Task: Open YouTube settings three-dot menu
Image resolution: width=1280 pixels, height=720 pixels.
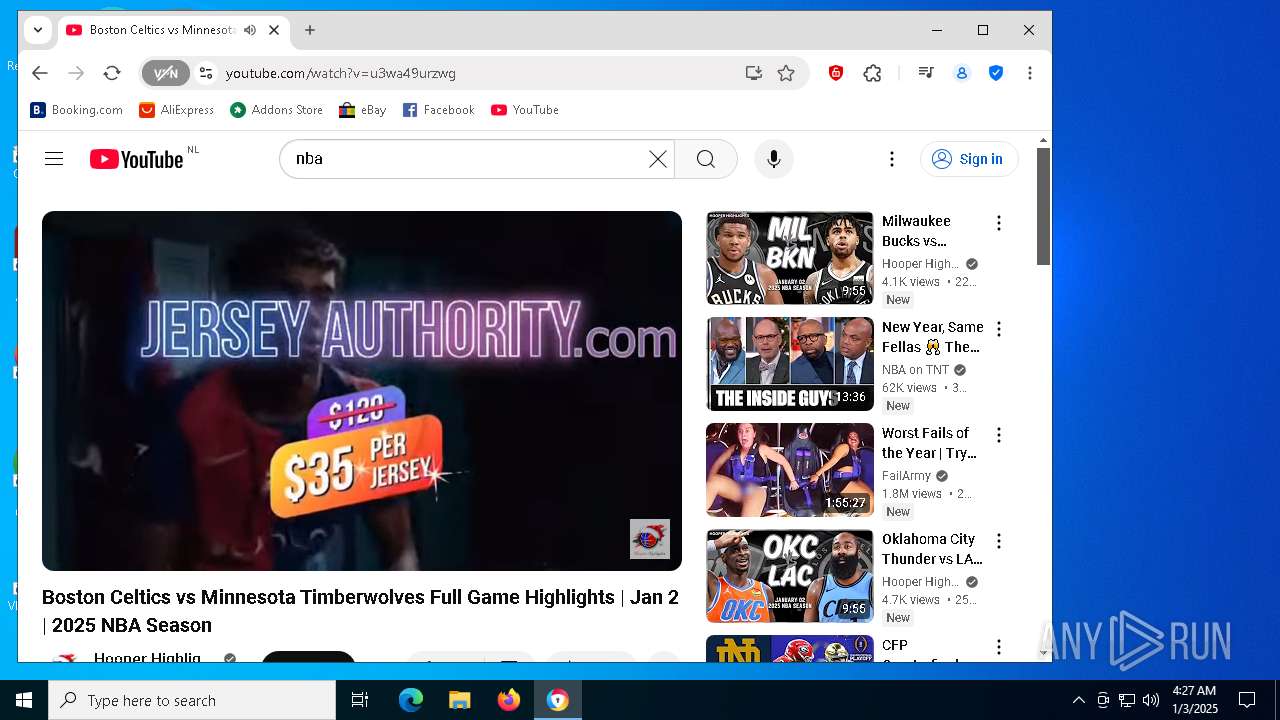Action: pyautogui.click(x=892, y=159)
